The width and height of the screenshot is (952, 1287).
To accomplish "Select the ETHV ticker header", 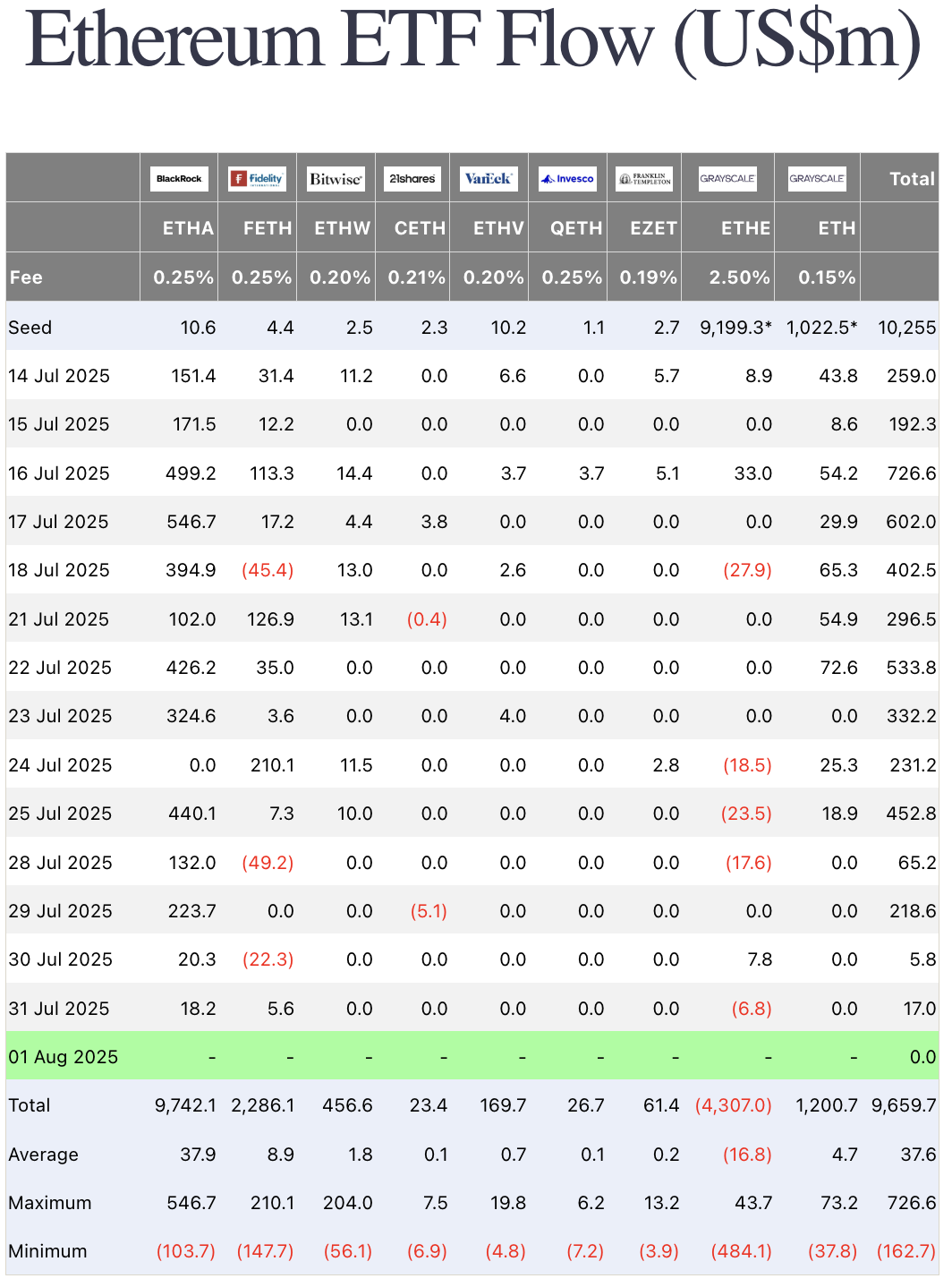I will point(498,228).
